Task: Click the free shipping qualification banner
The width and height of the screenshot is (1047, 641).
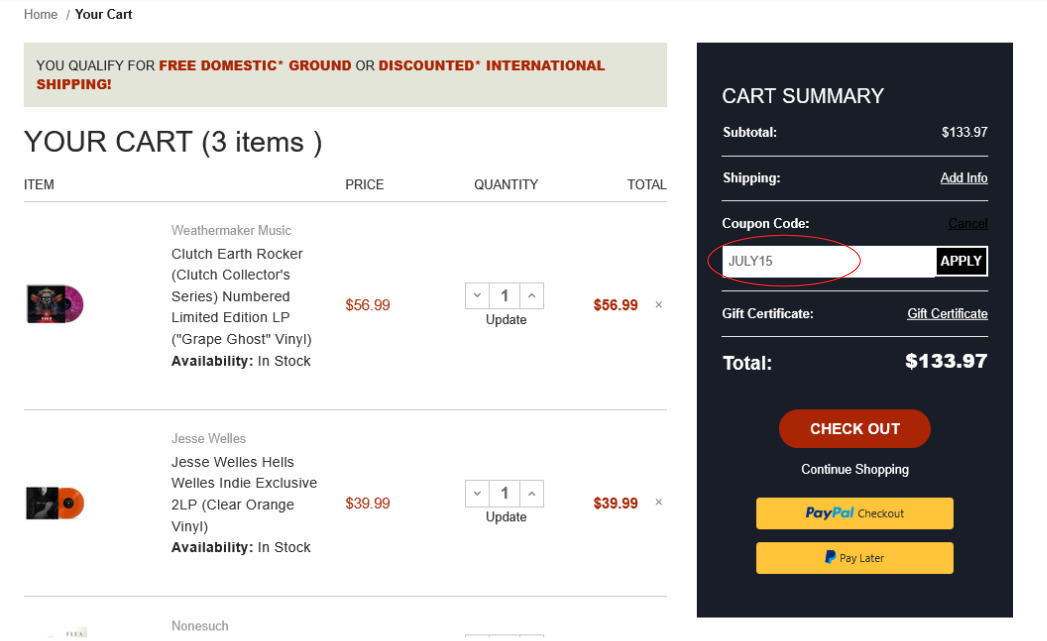Action: click(345, 75)
